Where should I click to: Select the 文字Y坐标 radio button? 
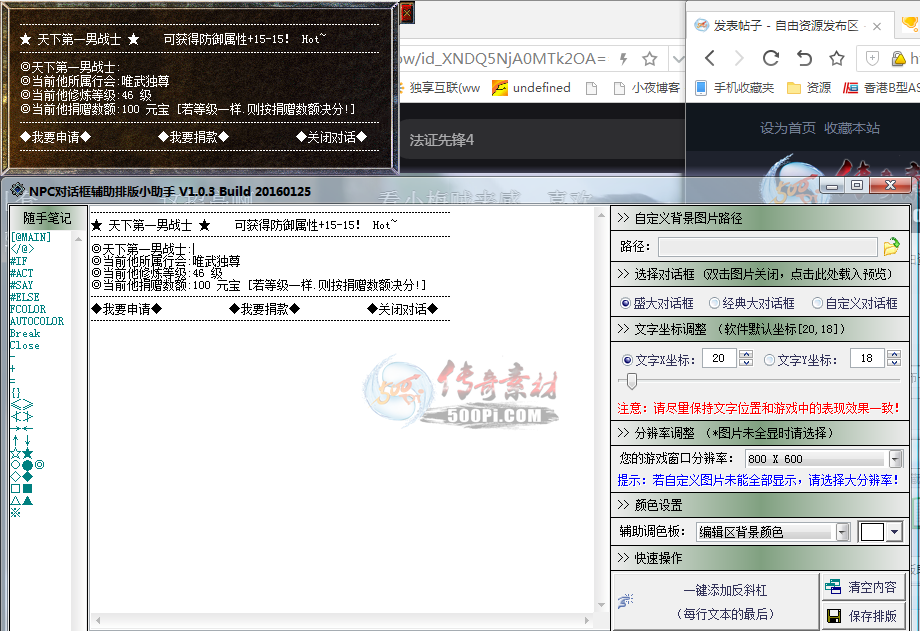[x=769, y=360]
